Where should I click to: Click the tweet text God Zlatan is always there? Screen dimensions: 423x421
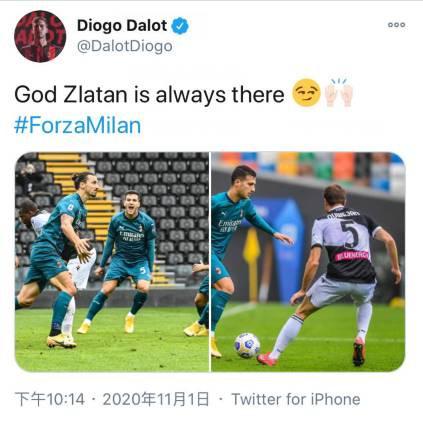pyautogui.click(x=149, y=95)
